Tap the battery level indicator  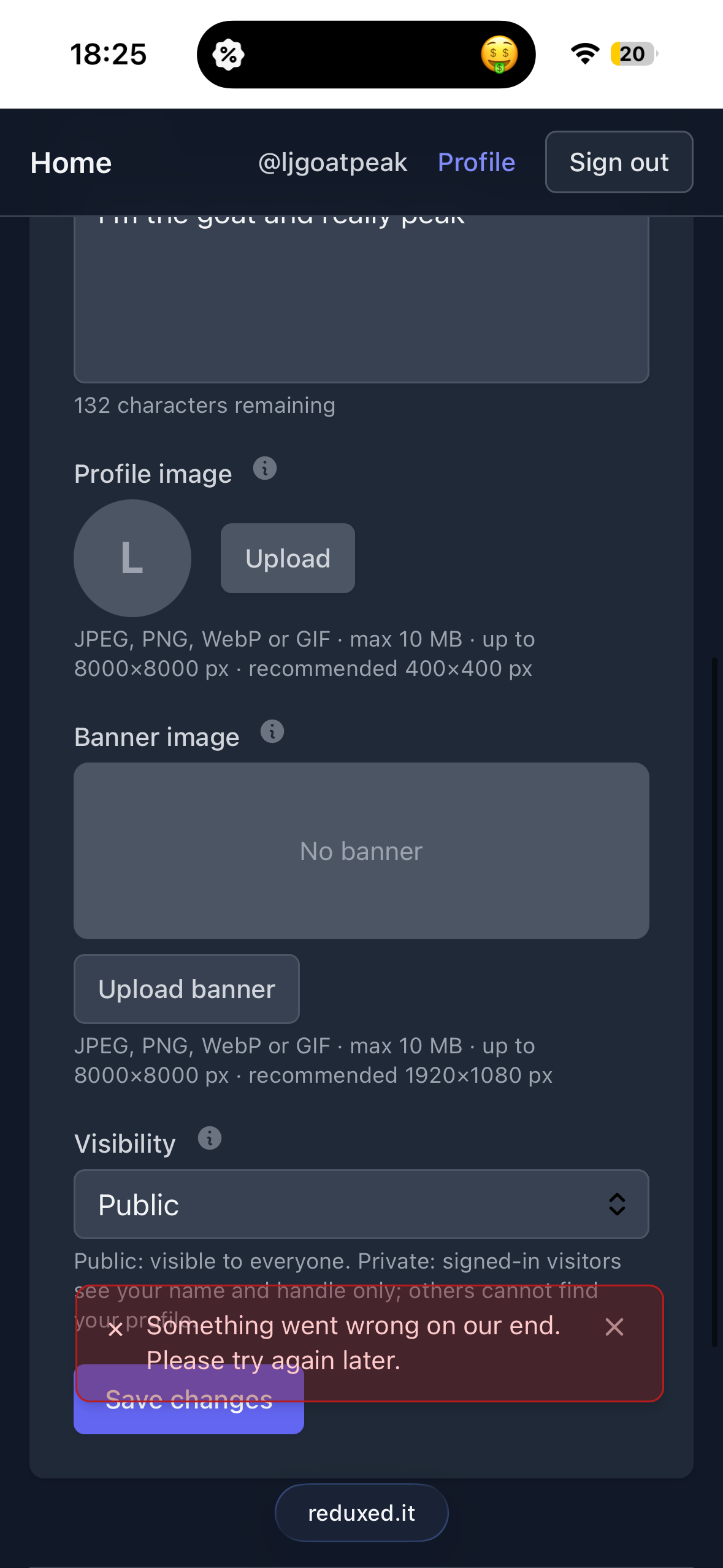click(x=634, y=54)
